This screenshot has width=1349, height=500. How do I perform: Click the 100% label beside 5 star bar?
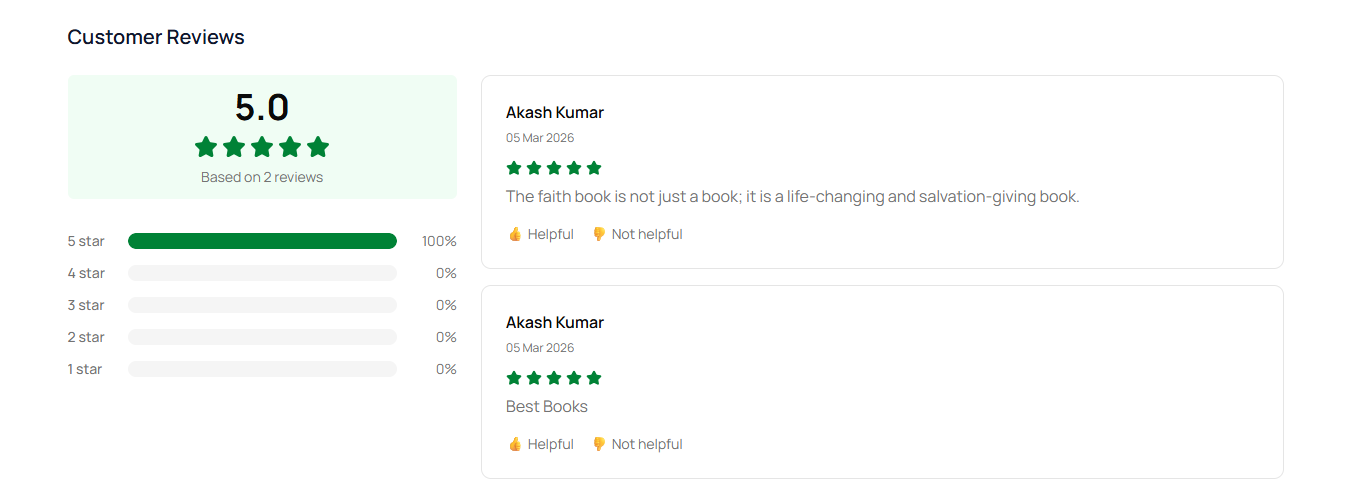click(439, 241)
